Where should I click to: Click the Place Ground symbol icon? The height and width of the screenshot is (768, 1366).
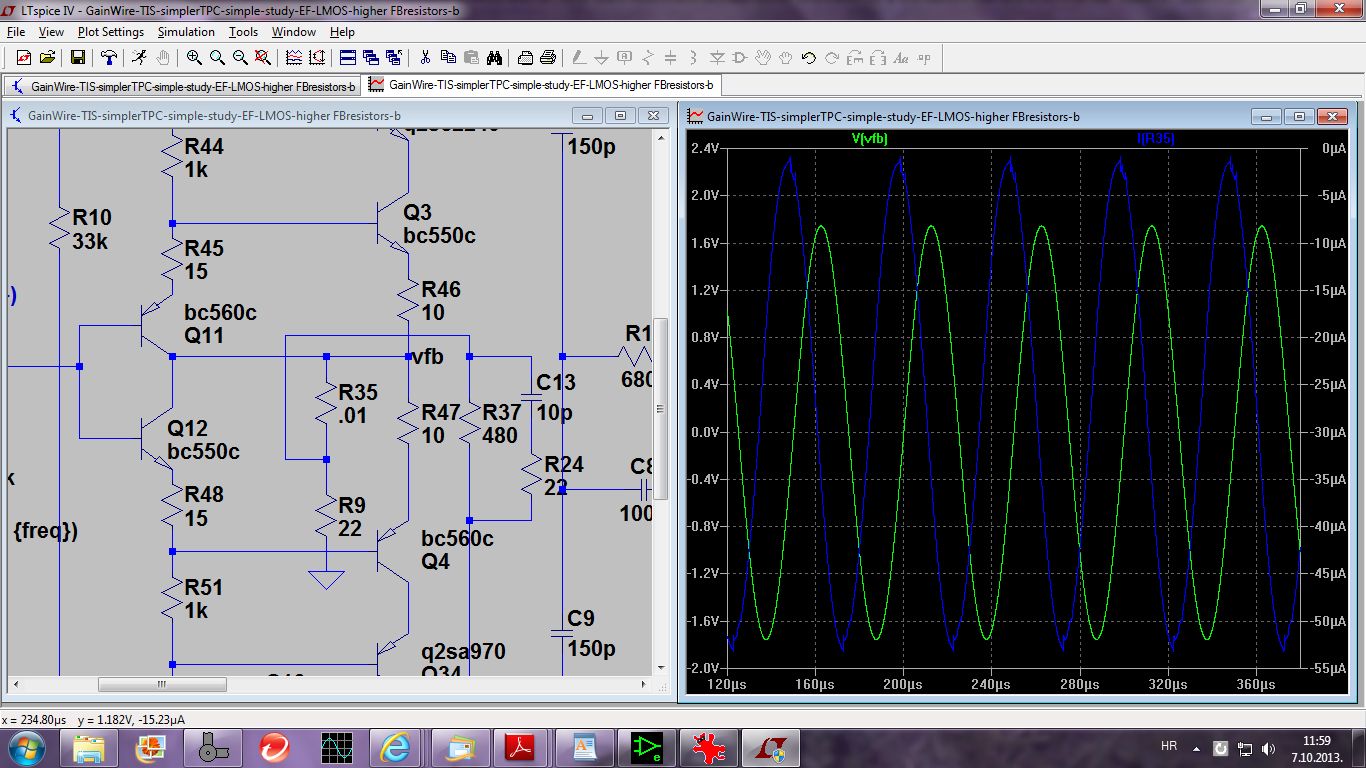602,58
